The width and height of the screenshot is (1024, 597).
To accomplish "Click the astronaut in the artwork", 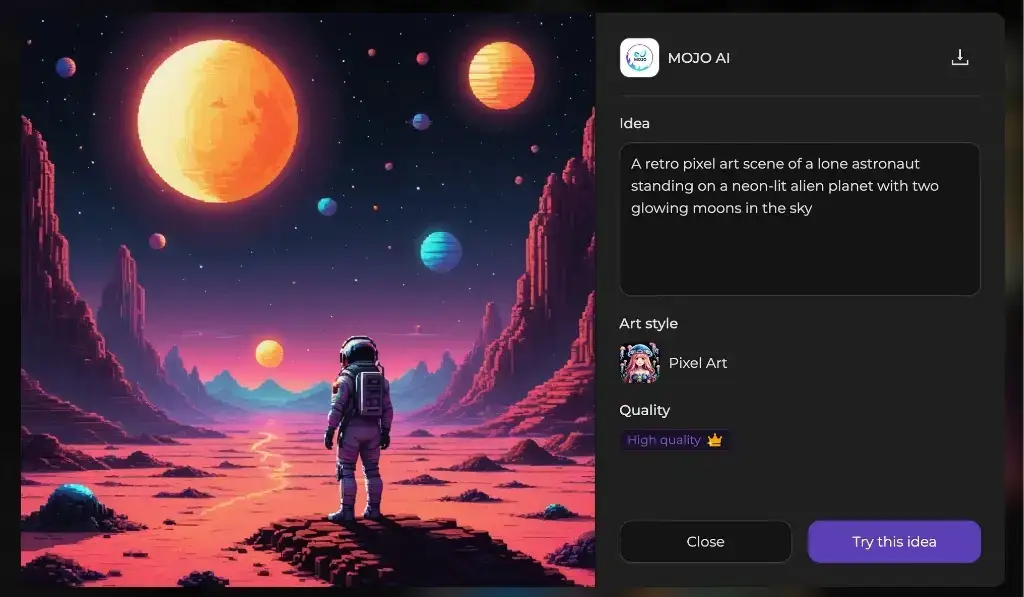I will 359,428.
